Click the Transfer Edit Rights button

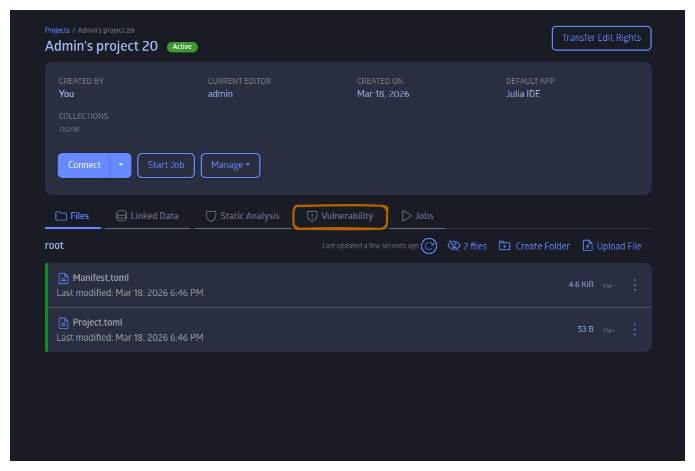pos(601,38)
